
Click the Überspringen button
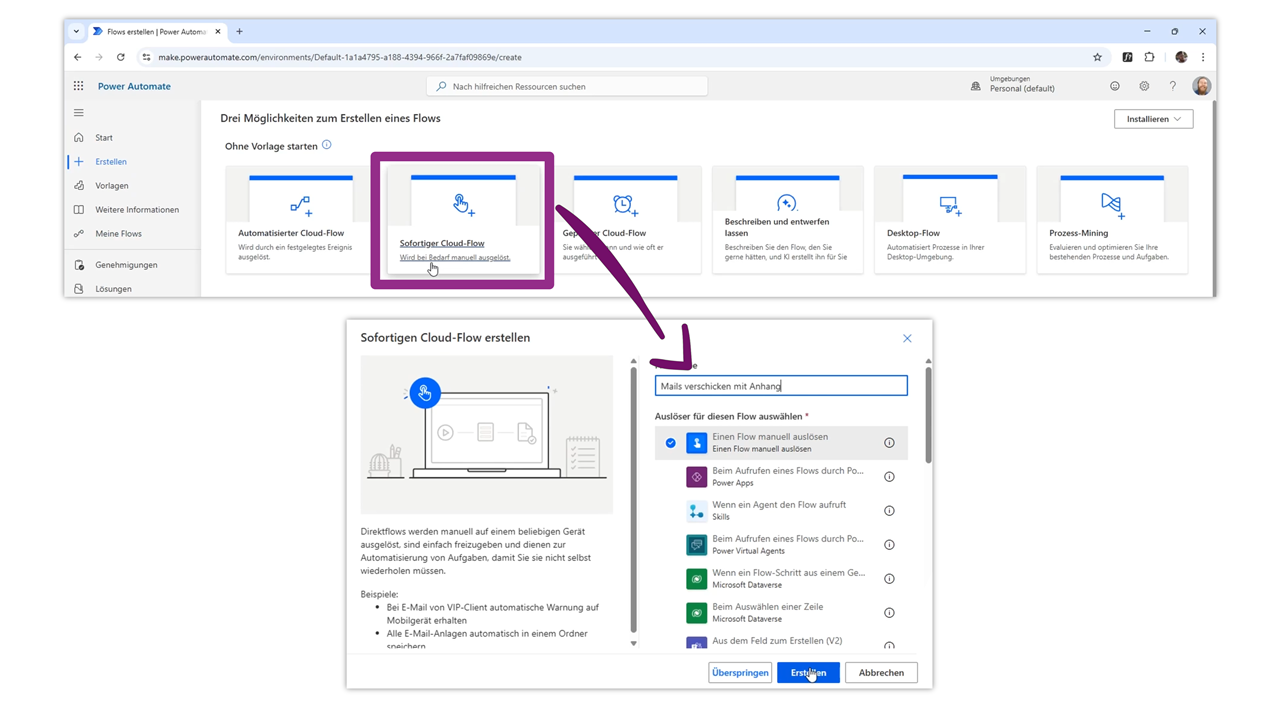click(740, 673)
